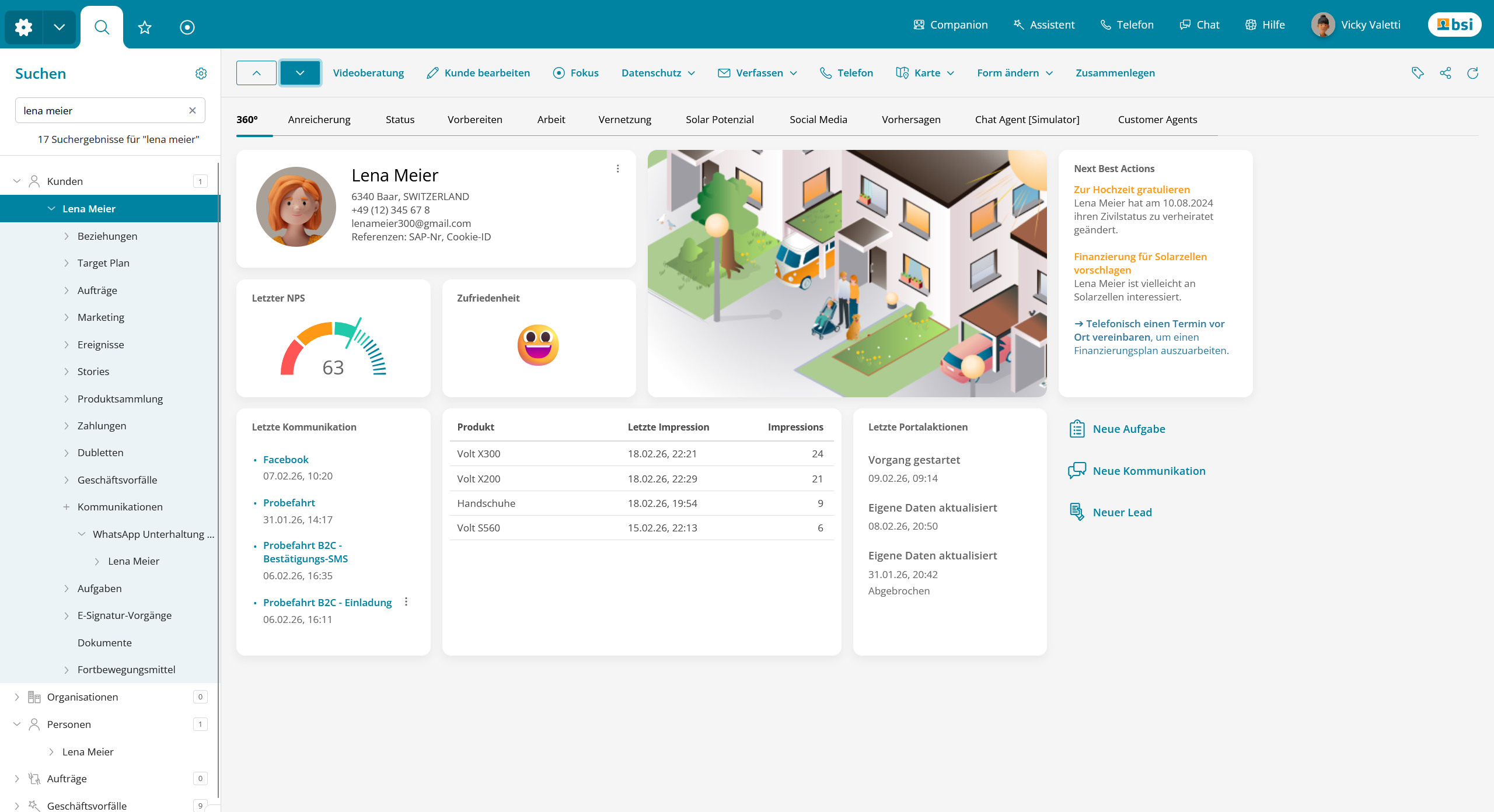Open the Verfassen dropdown
1494x812 pixels.
758,73
